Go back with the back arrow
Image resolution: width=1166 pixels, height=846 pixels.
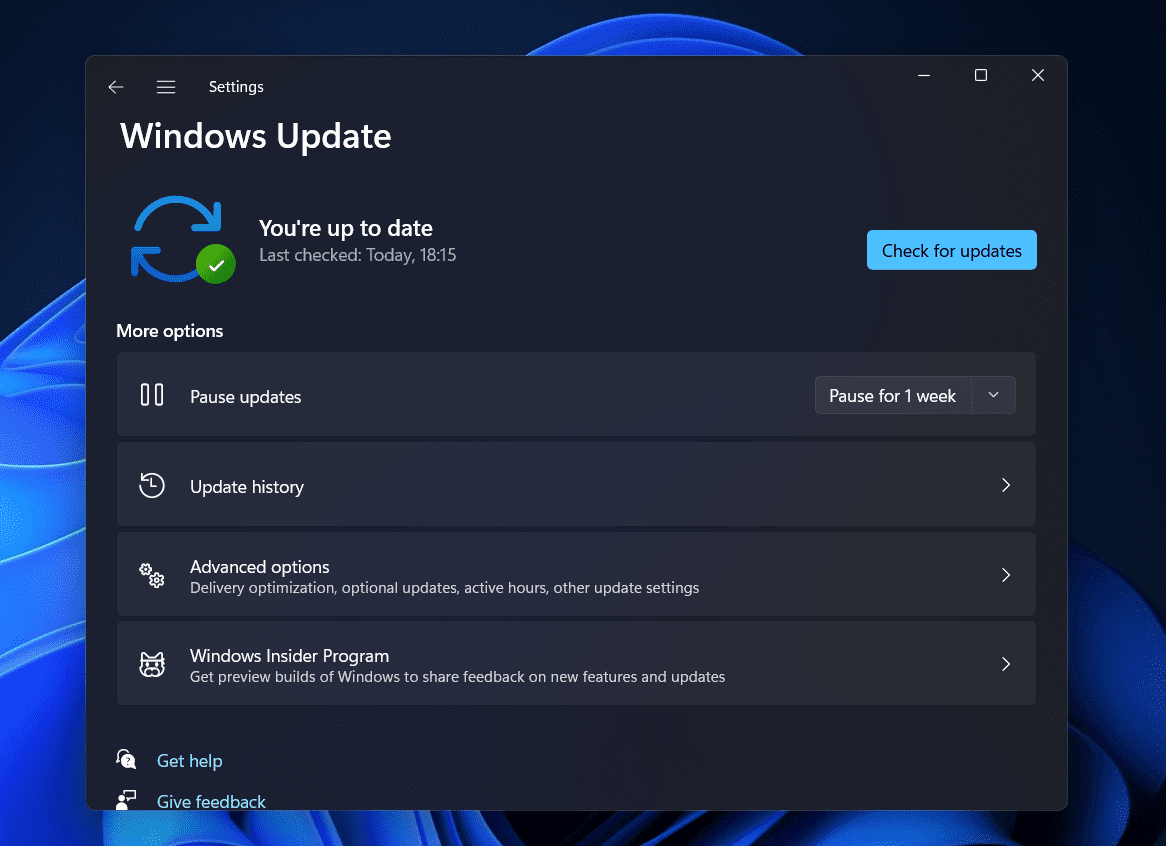115,87
